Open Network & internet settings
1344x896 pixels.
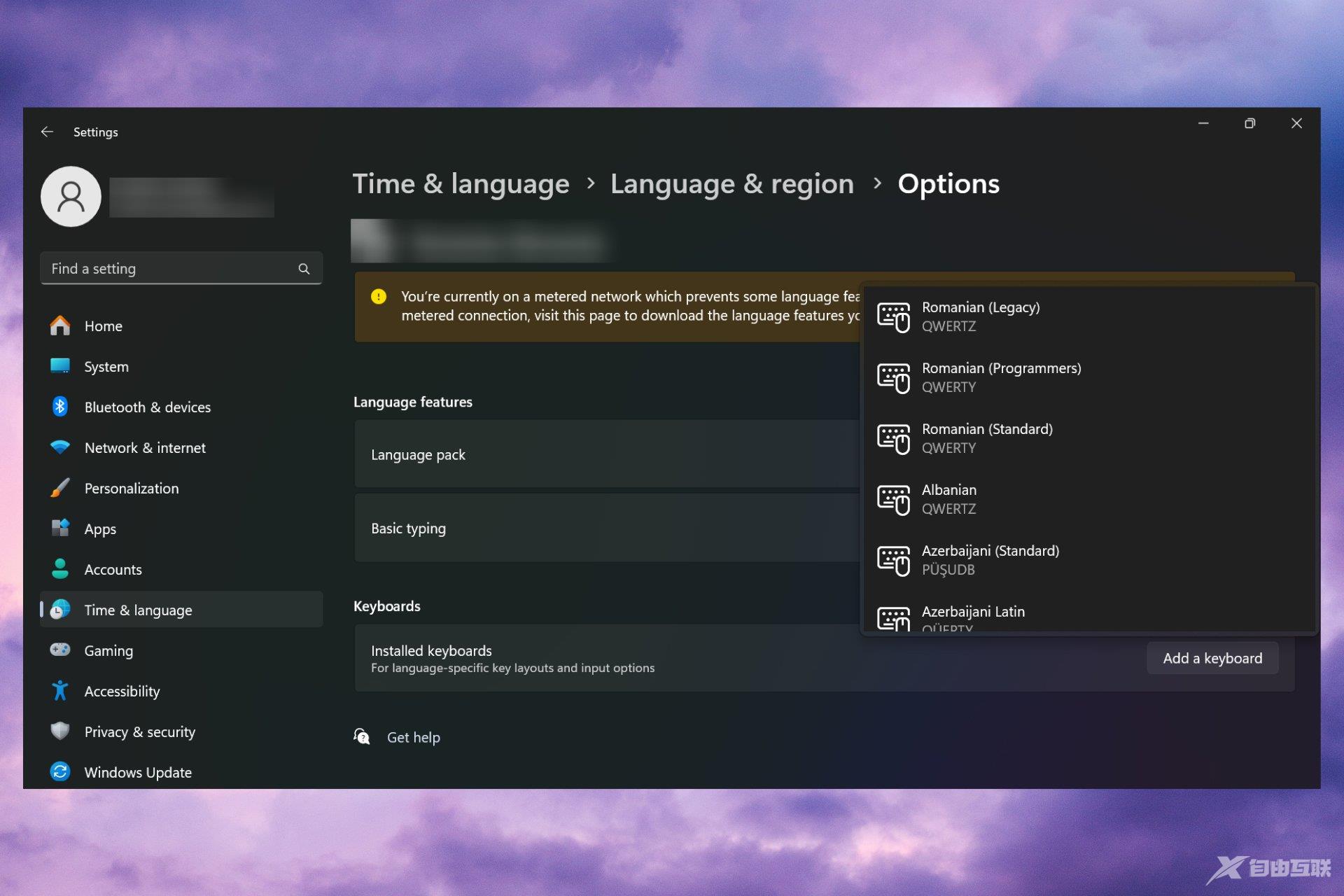(181, 448)
